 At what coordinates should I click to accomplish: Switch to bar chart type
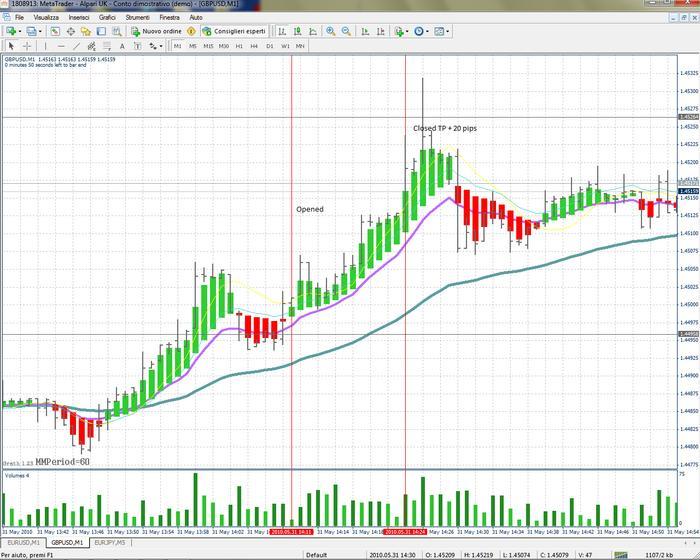282,31
